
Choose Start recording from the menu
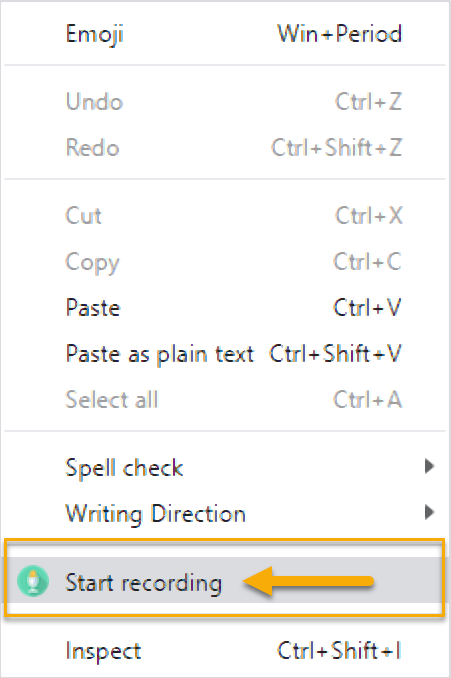tap(225, 580)
